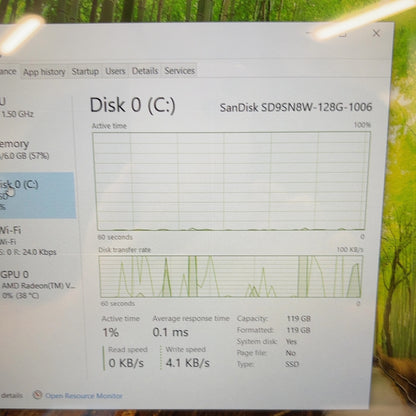
Task: Click the 100 KB/s scale label
Action: 350,250
